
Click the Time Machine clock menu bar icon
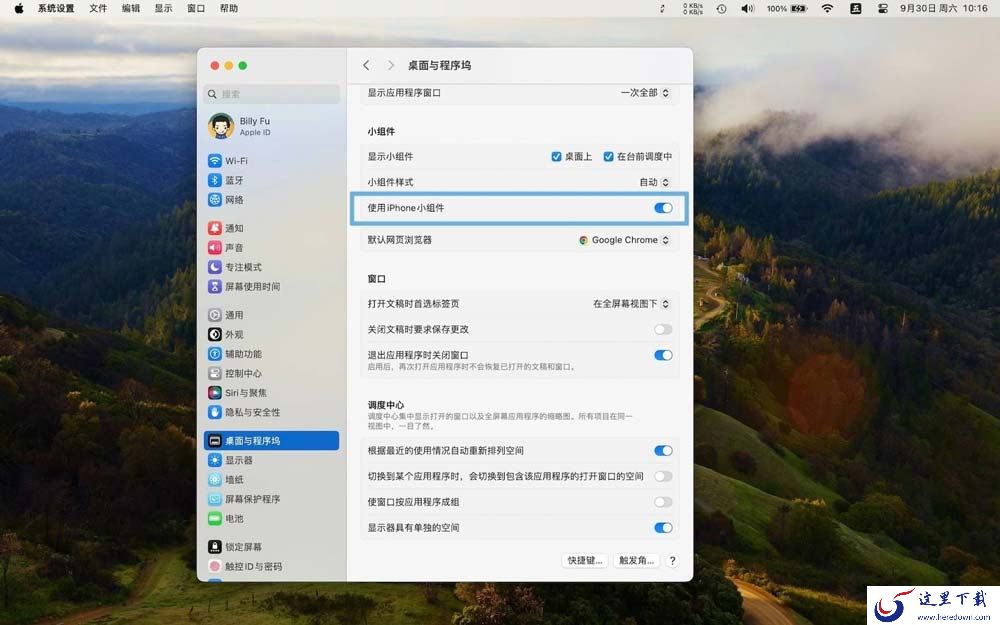tap(721, 8)
